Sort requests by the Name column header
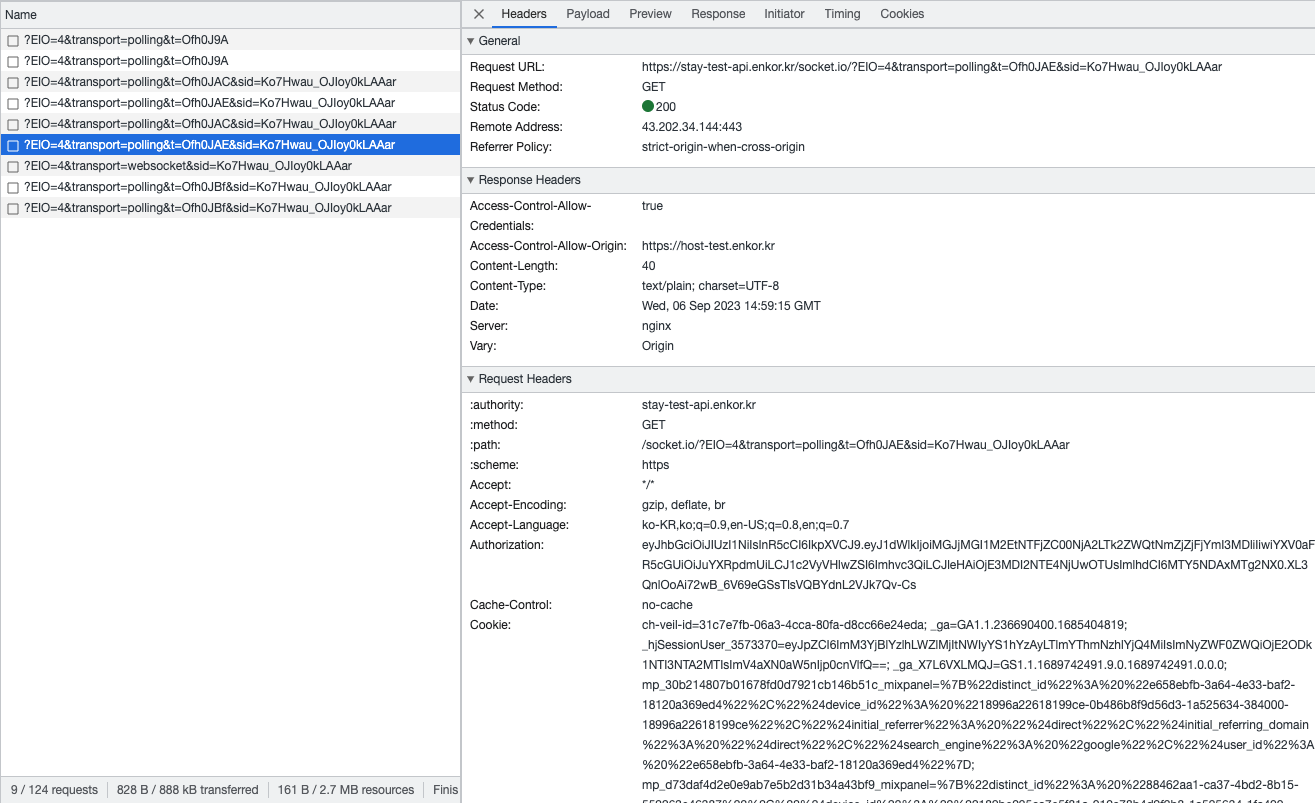This screenshot has width=1315, height=803. click(x=230, y=15)
